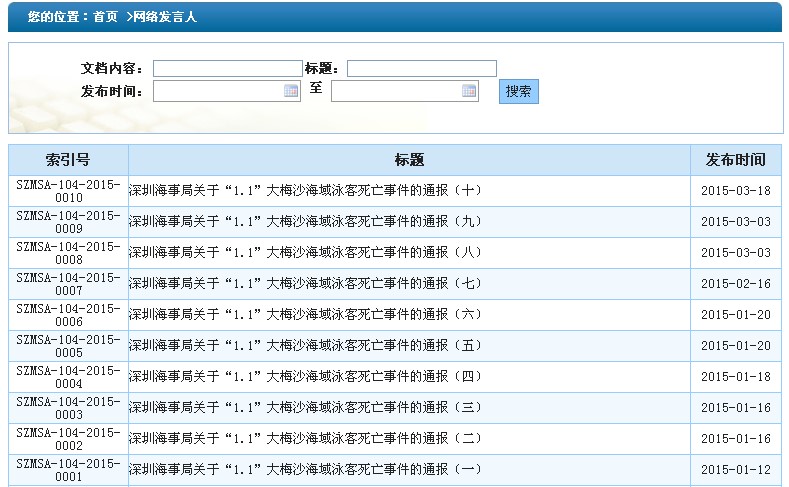
Task: Open the 通报（三）announcement title
Action: [x=305, y=408]
